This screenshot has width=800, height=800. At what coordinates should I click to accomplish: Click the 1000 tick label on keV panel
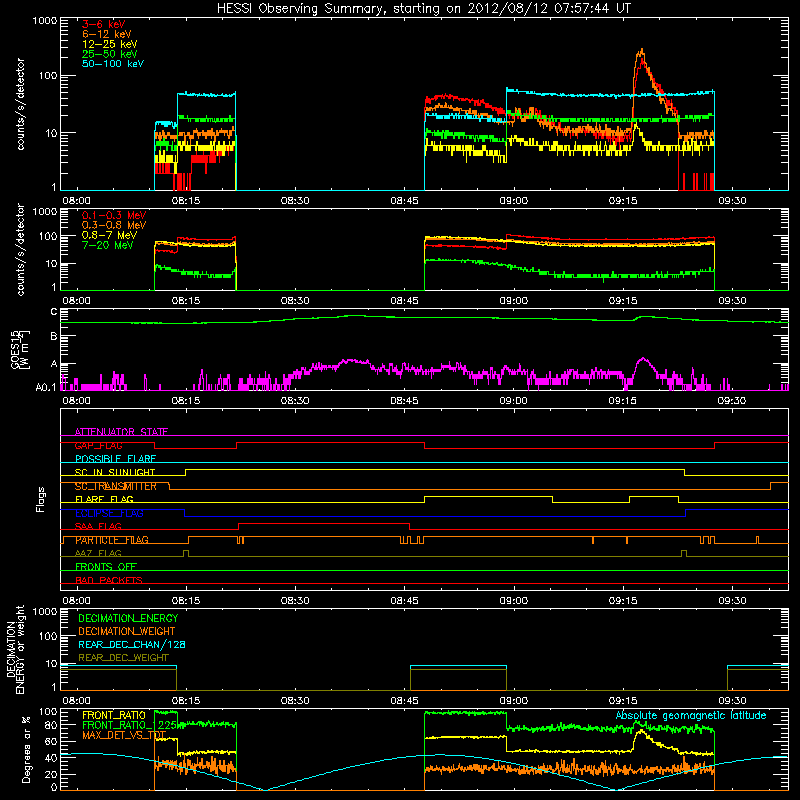(45, 21)
